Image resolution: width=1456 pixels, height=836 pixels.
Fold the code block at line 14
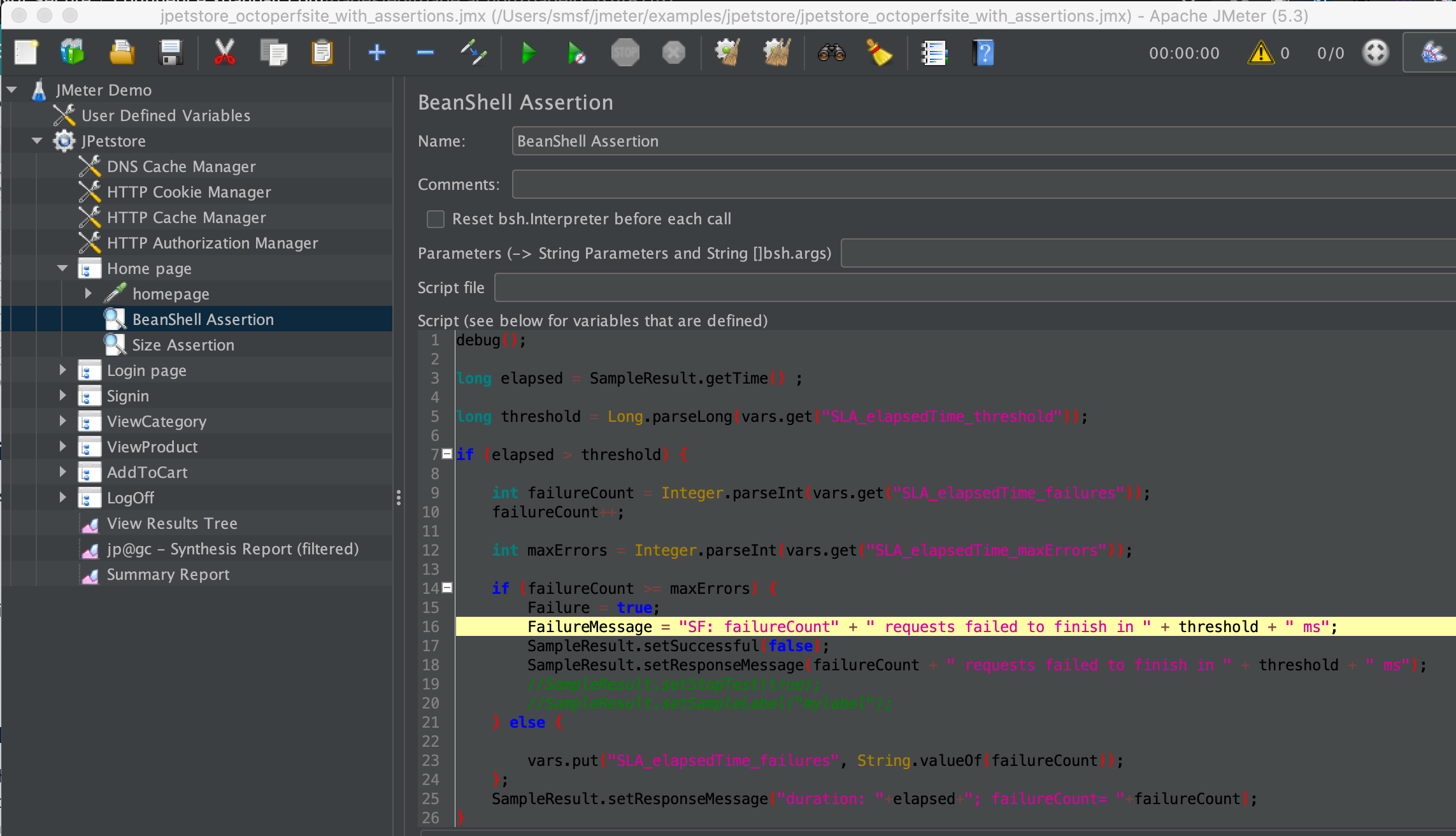[447, 587]
